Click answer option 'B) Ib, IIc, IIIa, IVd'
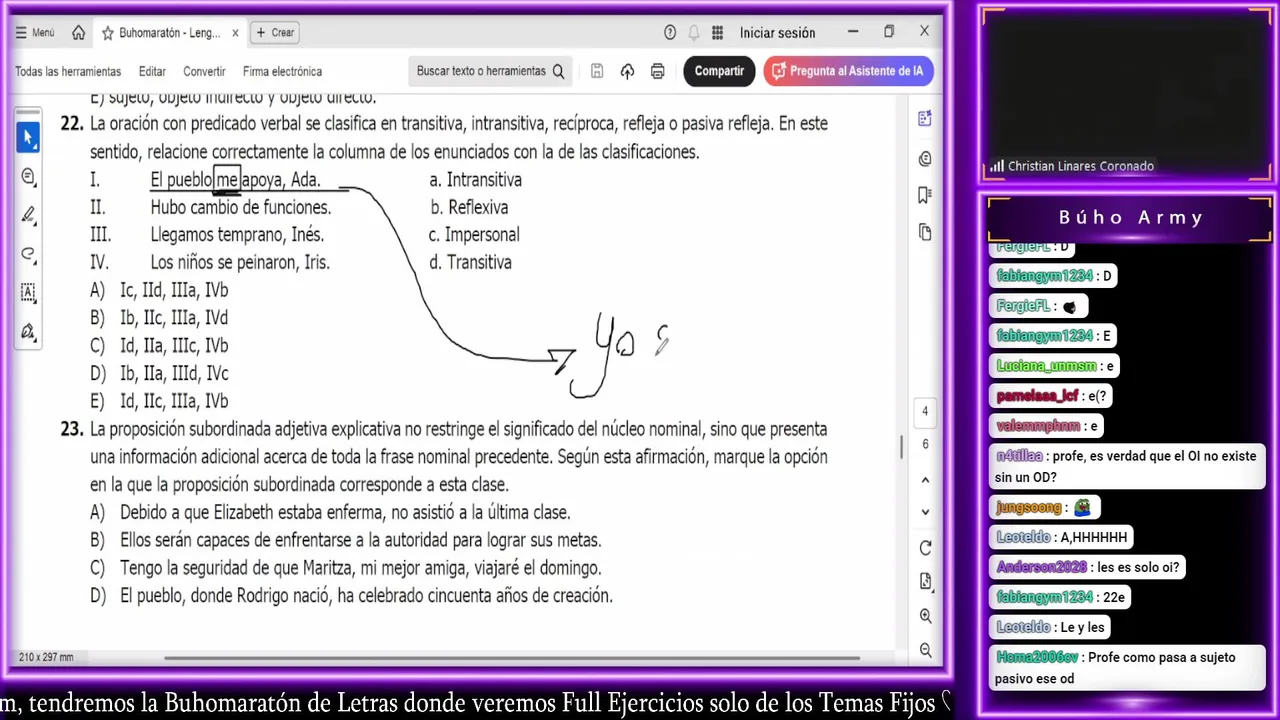Image resolution: width=1280 pixels, height=720 pixels. [x=159, y=318]
